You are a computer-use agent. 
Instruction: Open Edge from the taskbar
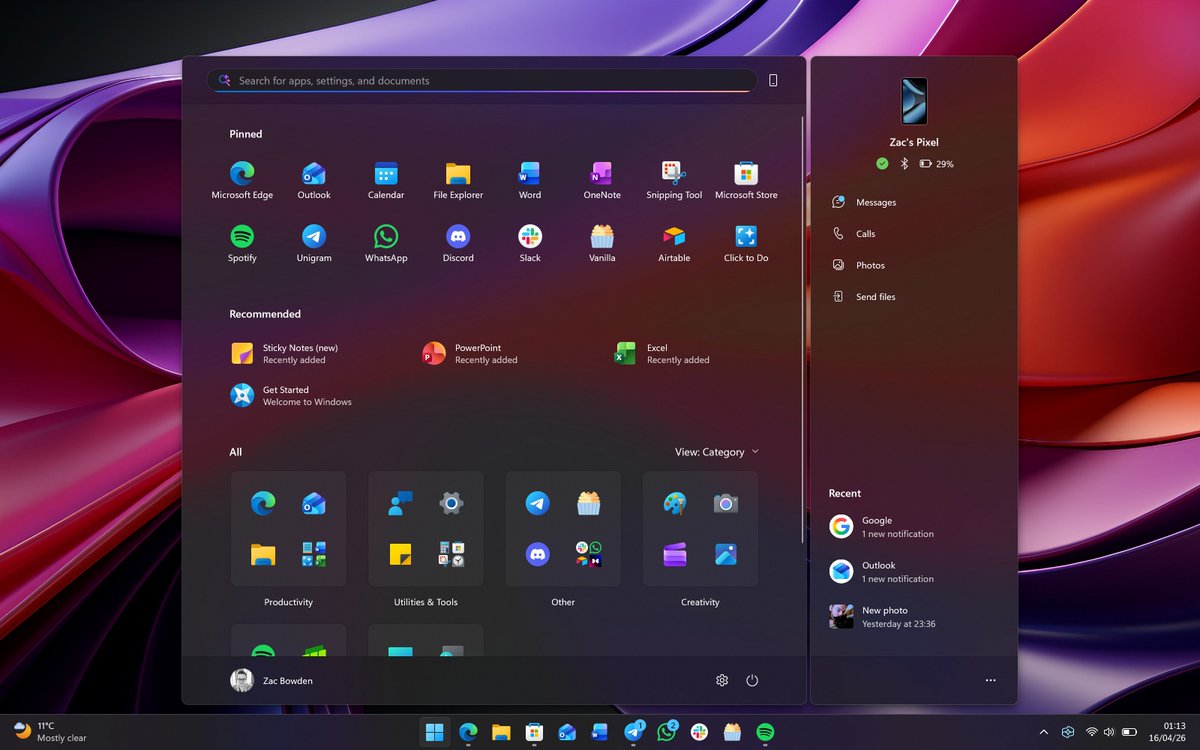coord(468,732)
